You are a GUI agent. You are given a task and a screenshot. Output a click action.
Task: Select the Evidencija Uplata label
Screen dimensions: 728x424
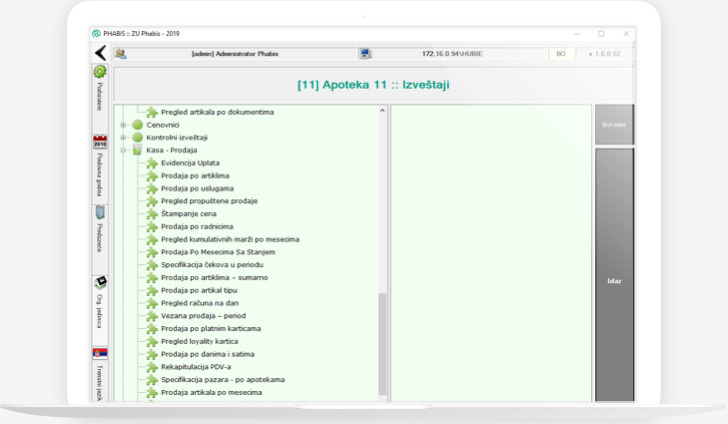coord(190,163)
